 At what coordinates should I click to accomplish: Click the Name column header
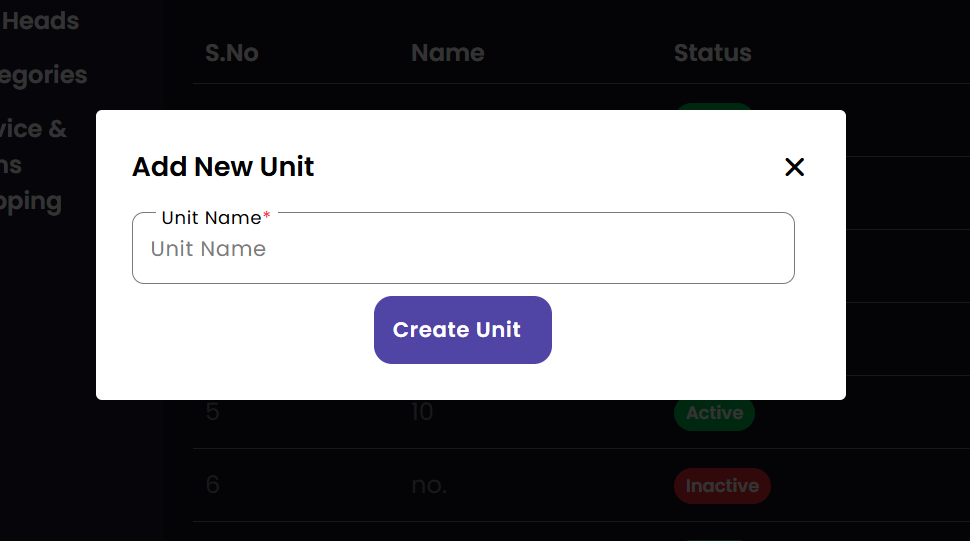(x=447, y=53)
